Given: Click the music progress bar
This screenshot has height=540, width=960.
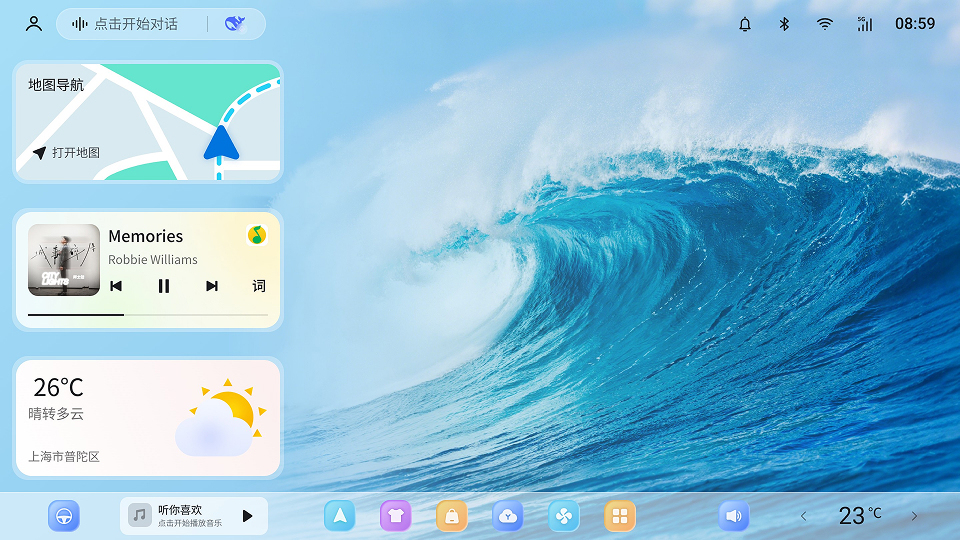Looking at the screenshot, I should (148, 315).
